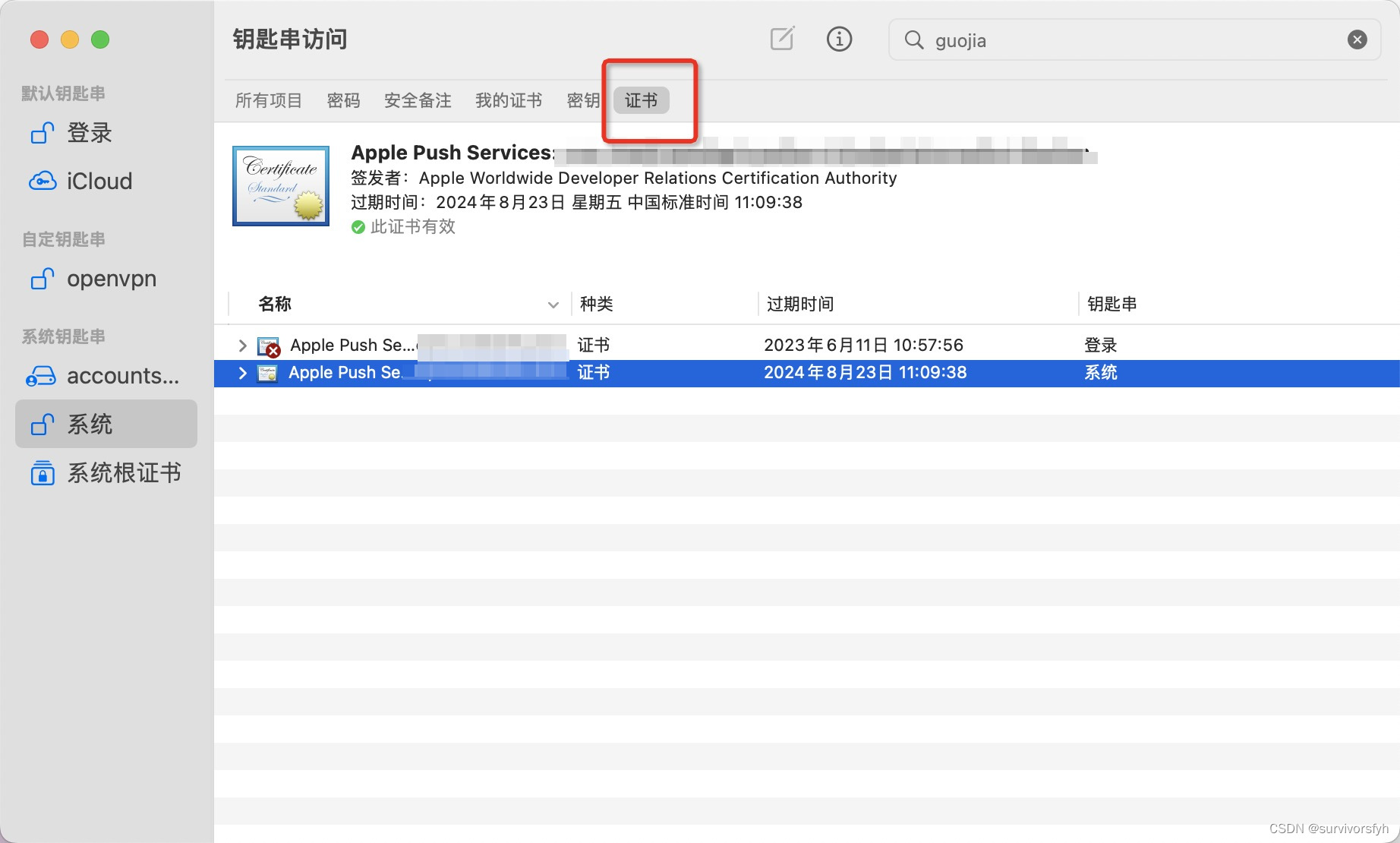Switch to 我的证书 tab
1400x843 pixels.
[x=509, y=100]
